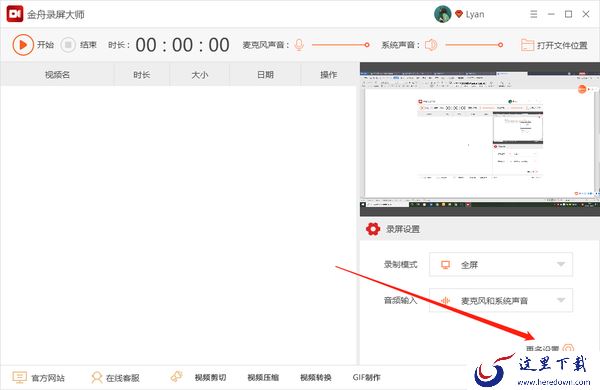Open the hamburger menu in title bar
Screen dimensions: 600x390
click(533, 14)
